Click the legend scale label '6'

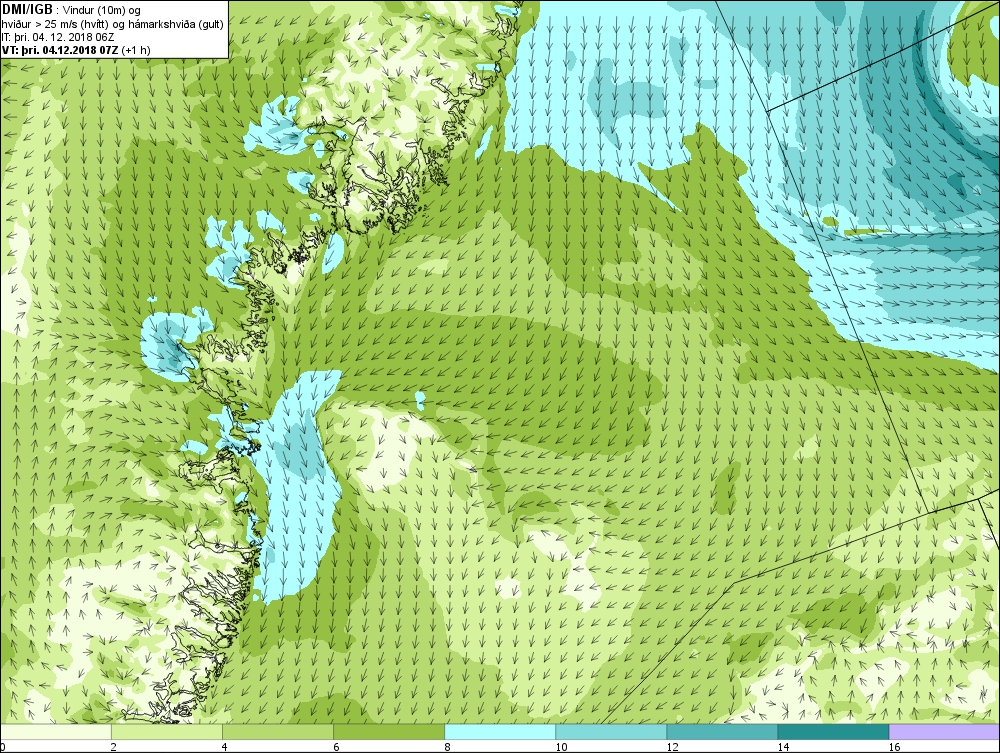click(x=335, y=747)
